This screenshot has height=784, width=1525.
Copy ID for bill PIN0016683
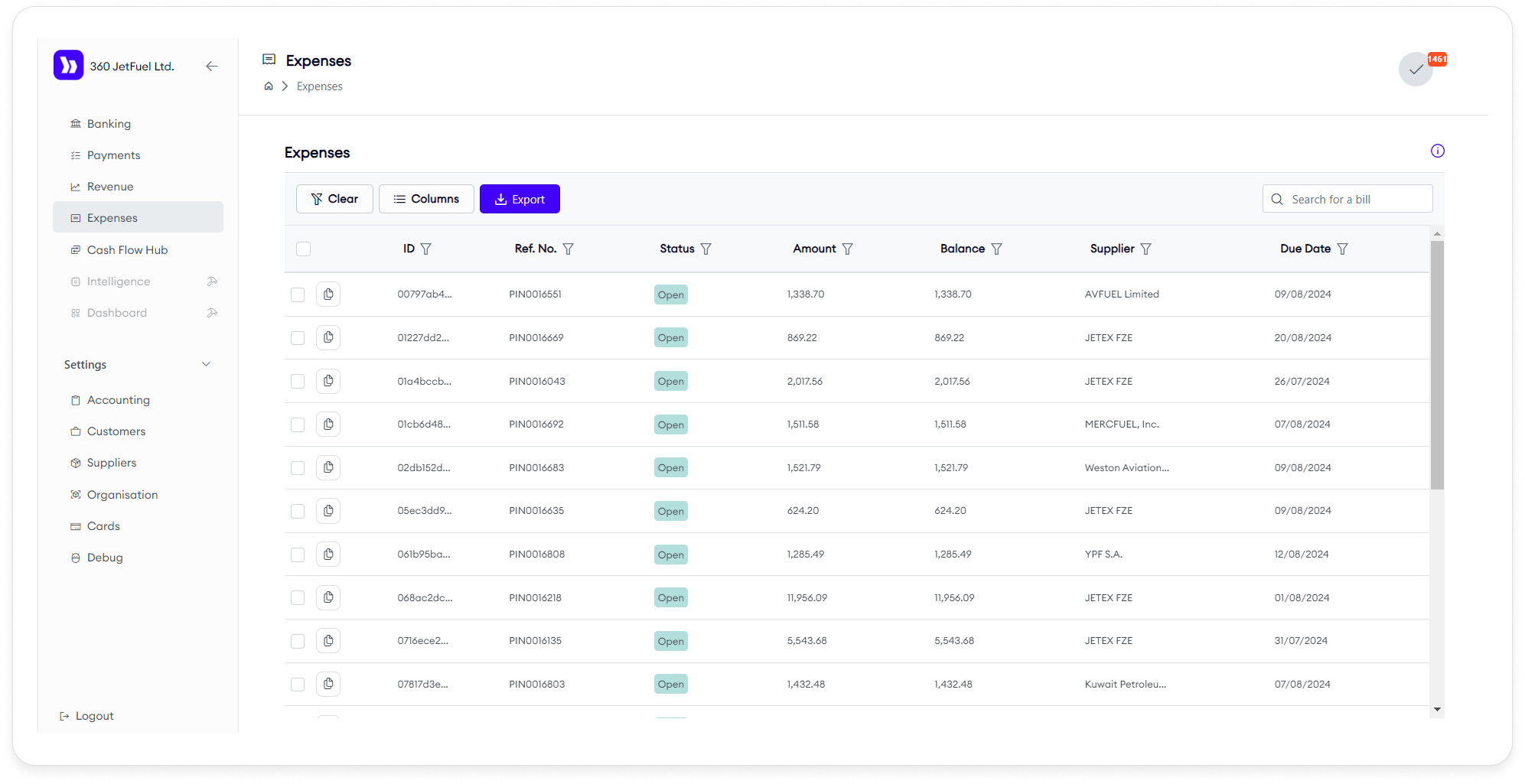click(x=328, y=467)
